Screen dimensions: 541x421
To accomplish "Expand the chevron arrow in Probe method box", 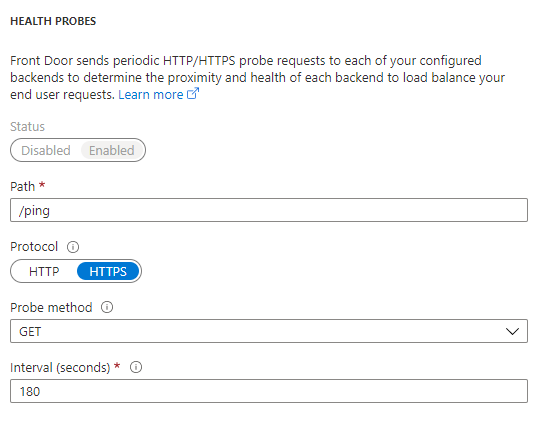I will 512,331.
